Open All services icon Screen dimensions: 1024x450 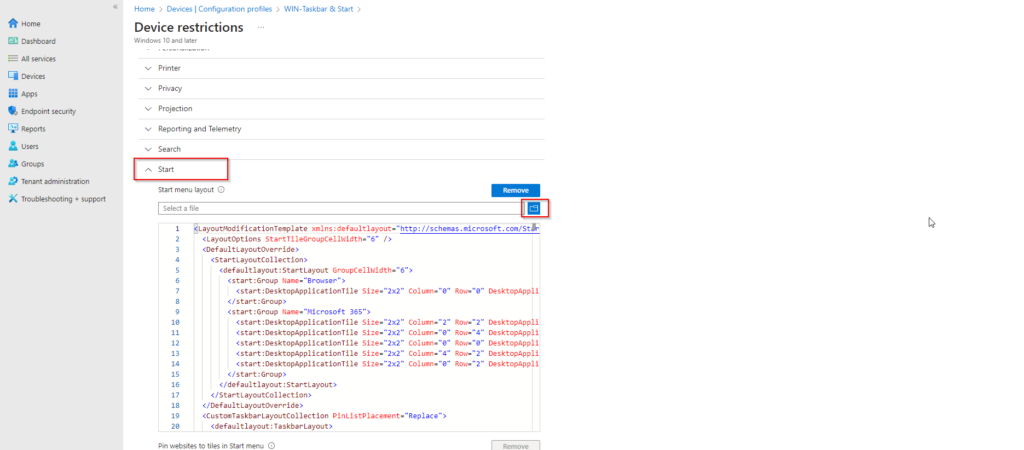(13, 59)
